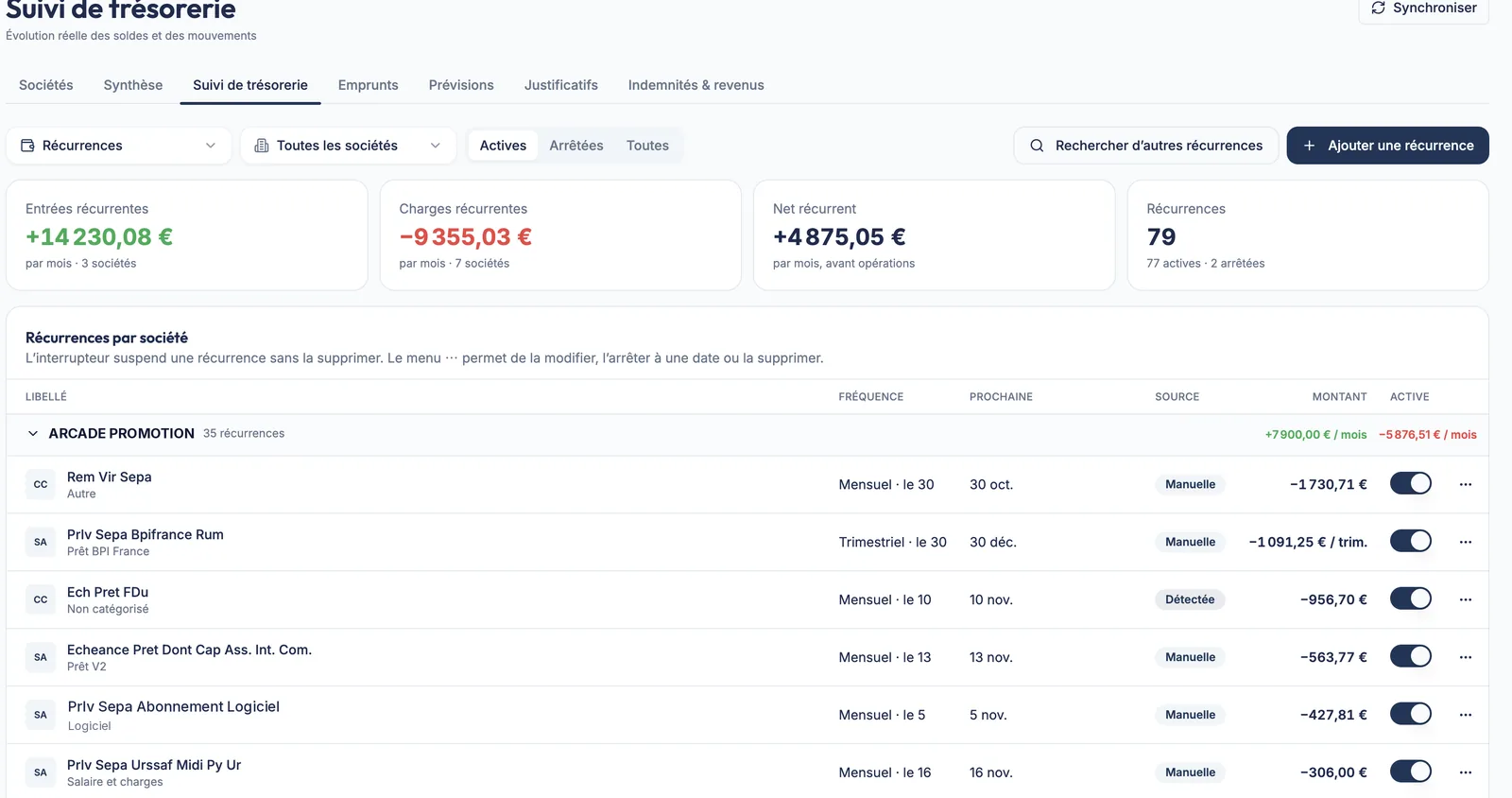Toggle the Prlv Sepa Urssaf Midi switch
Screen dimensions: 1512x798
pyautogui.click(x=1410, y=772)
